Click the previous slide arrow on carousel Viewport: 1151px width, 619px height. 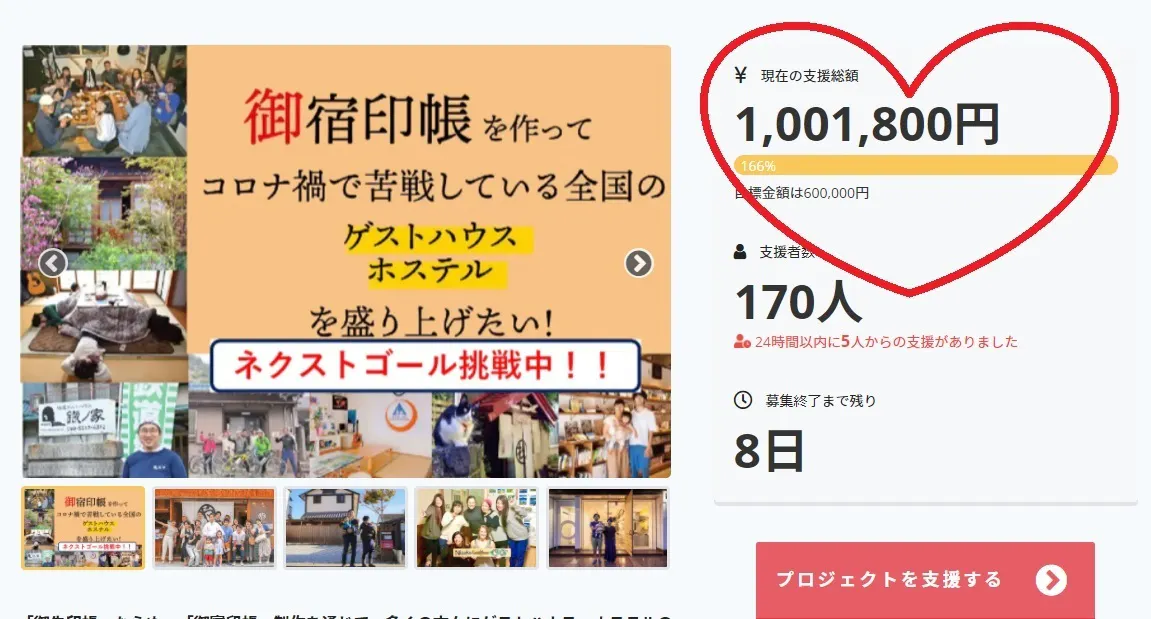click(53, 263)
